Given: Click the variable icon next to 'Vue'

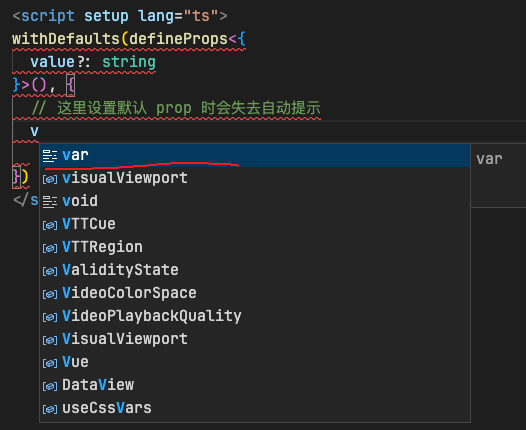Looking at the screenshot, I should [50, 363].
